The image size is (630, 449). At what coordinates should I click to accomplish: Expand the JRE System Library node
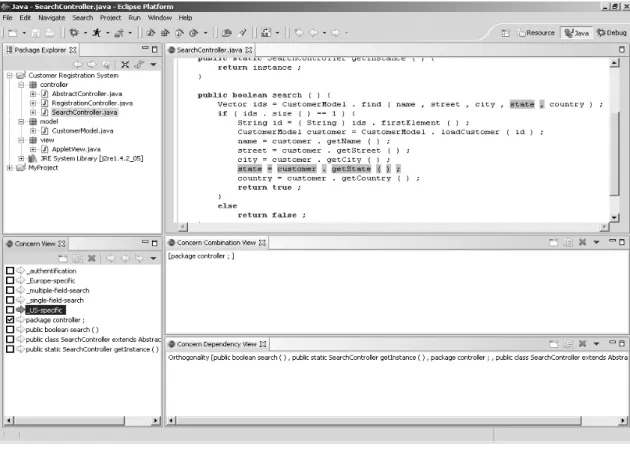click(21, 159)
